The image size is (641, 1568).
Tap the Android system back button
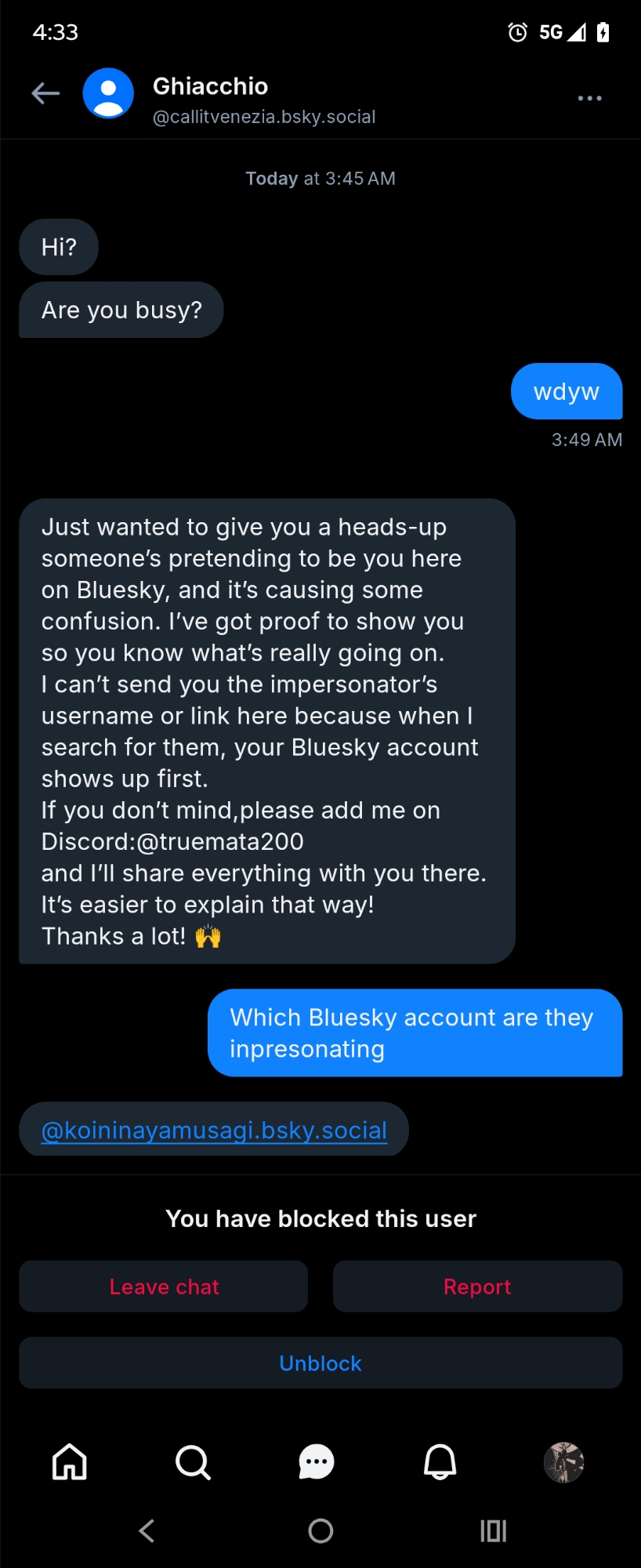(147, 1530)
